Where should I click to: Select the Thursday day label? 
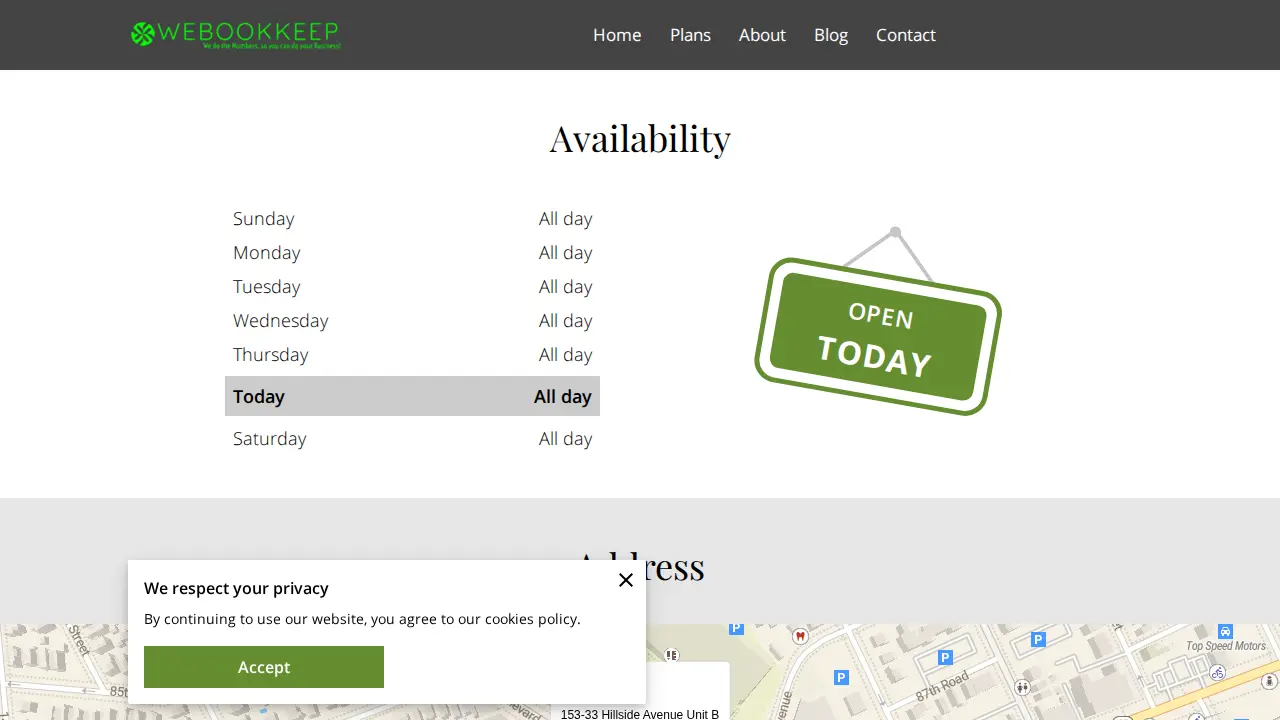click(271, 355)
